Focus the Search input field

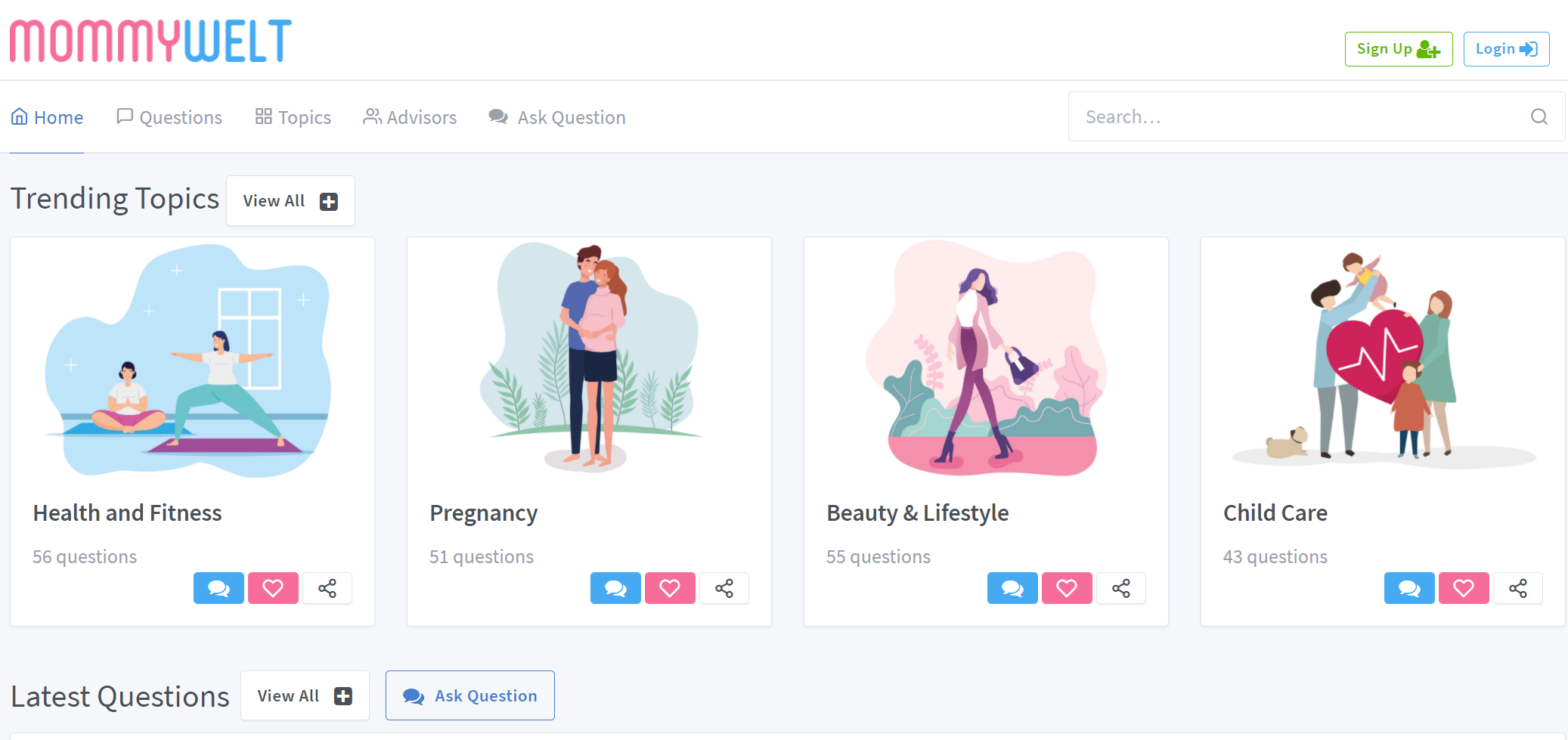(x=1300, y=116)
